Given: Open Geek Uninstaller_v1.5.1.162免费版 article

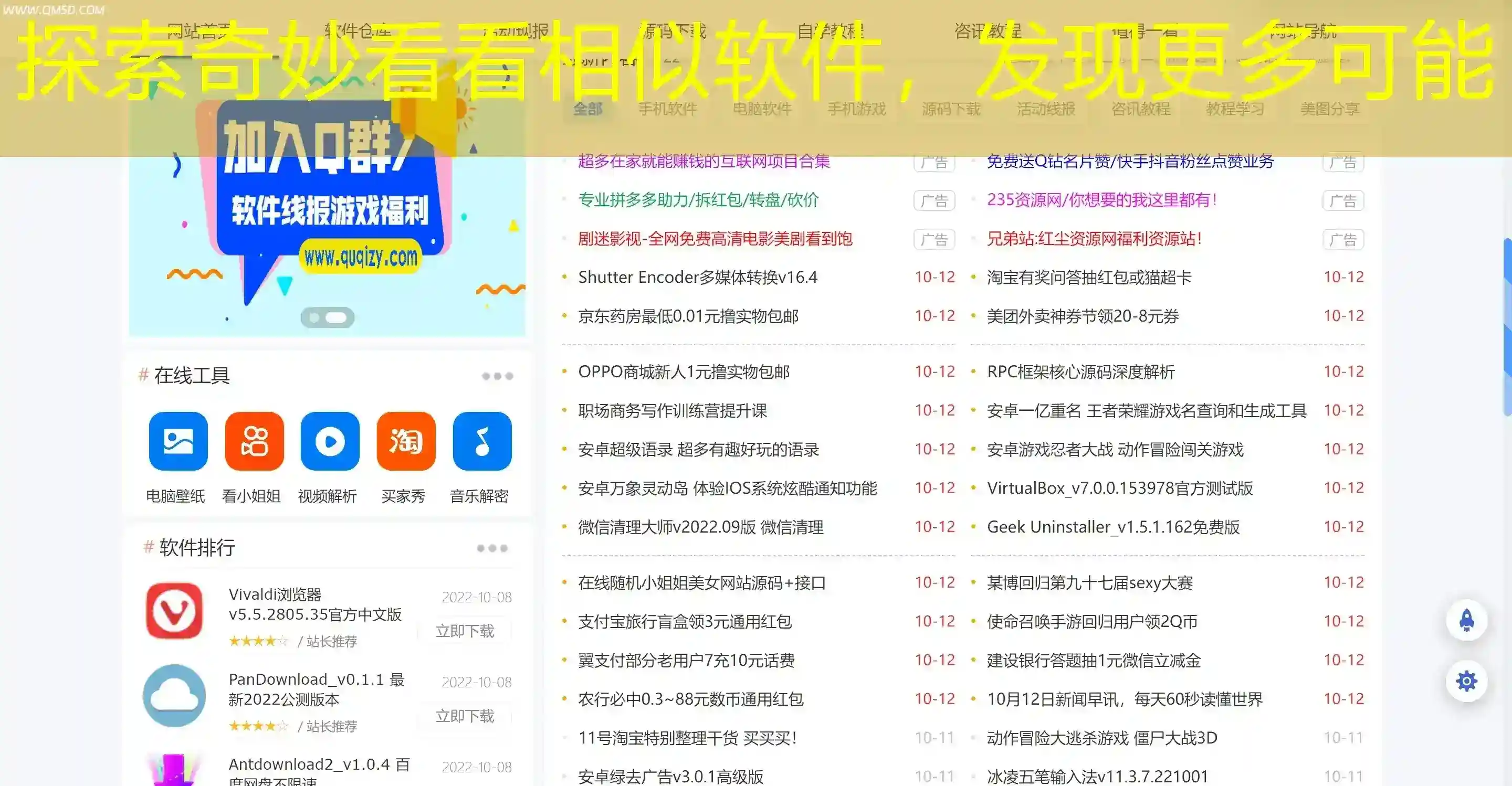Looking at the screenshot, I should pyautogui.click(x=1114, y=527).
